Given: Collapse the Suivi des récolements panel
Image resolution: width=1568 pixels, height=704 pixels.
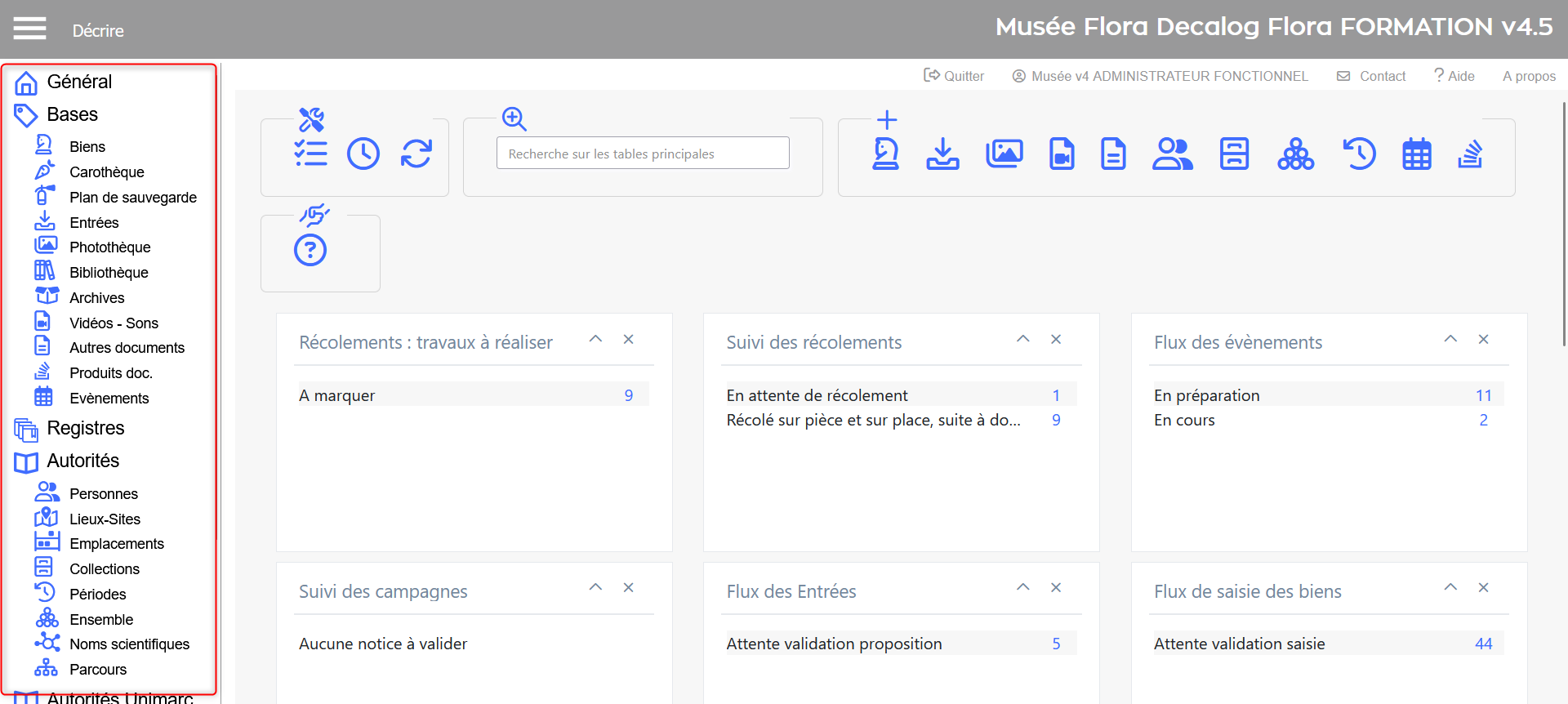Looking at the screenshot, I should coord(1022,339).
